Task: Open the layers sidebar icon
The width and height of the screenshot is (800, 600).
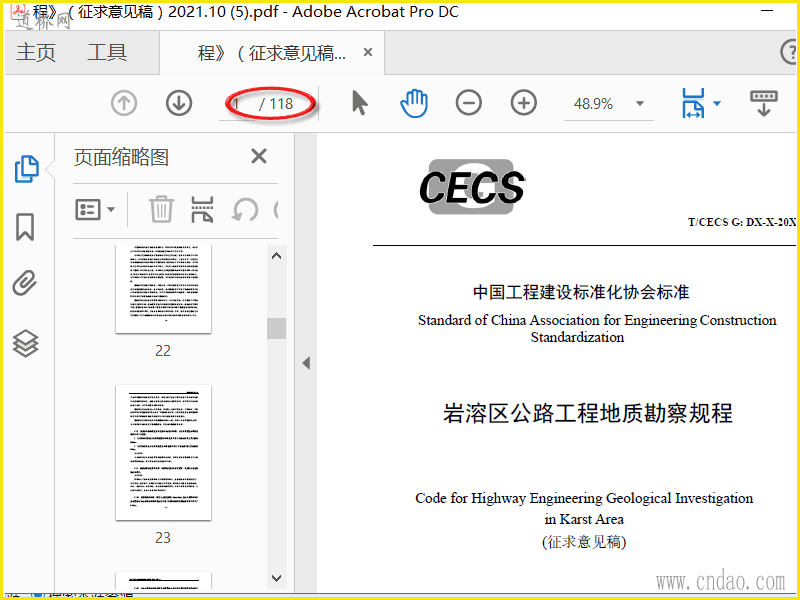Action: (x=25, y=343)
